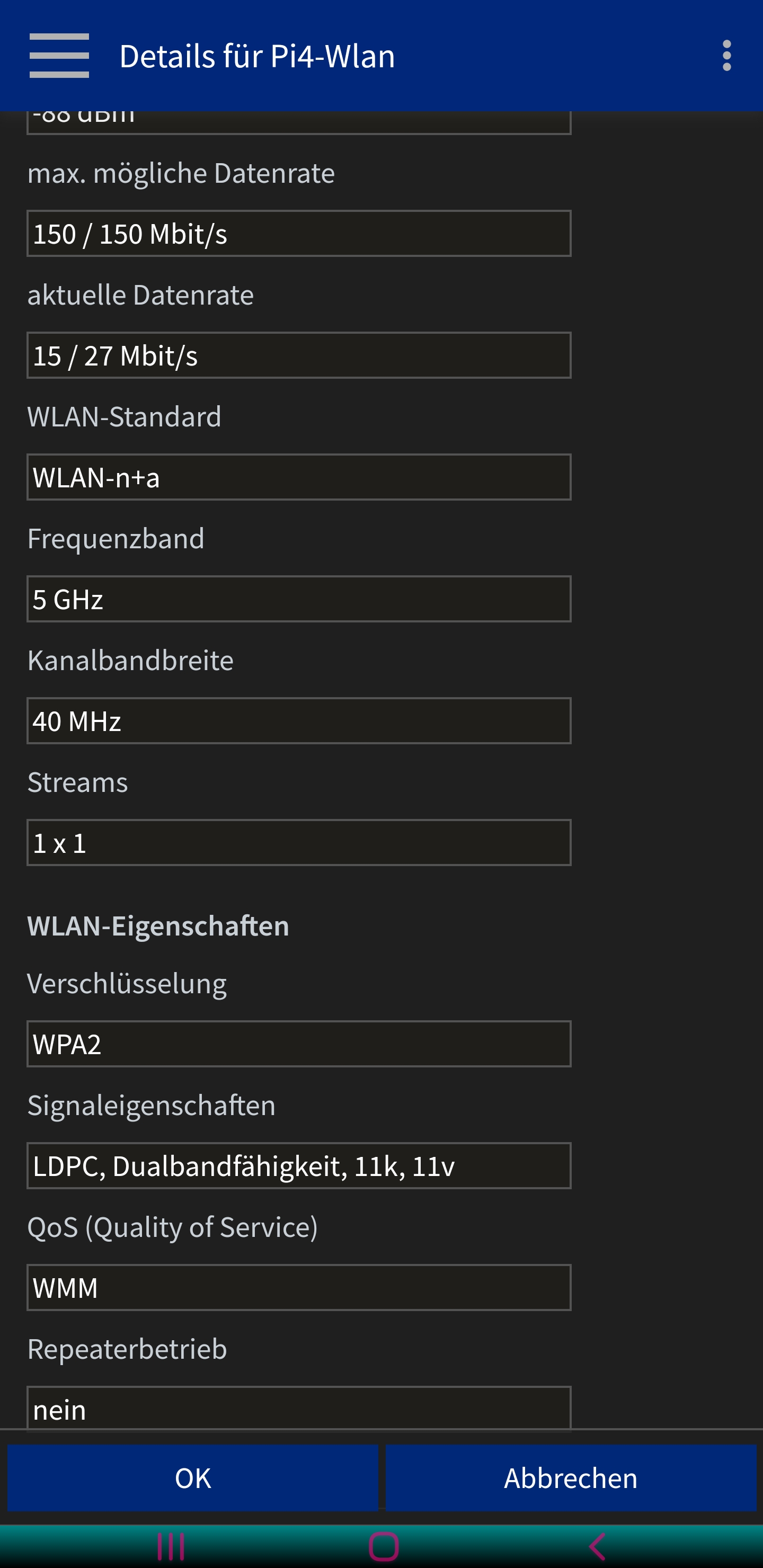This screenshot has width=763, height=1568.
Task: Tap the Android back arrow icon
Action: pos(597,1546)
